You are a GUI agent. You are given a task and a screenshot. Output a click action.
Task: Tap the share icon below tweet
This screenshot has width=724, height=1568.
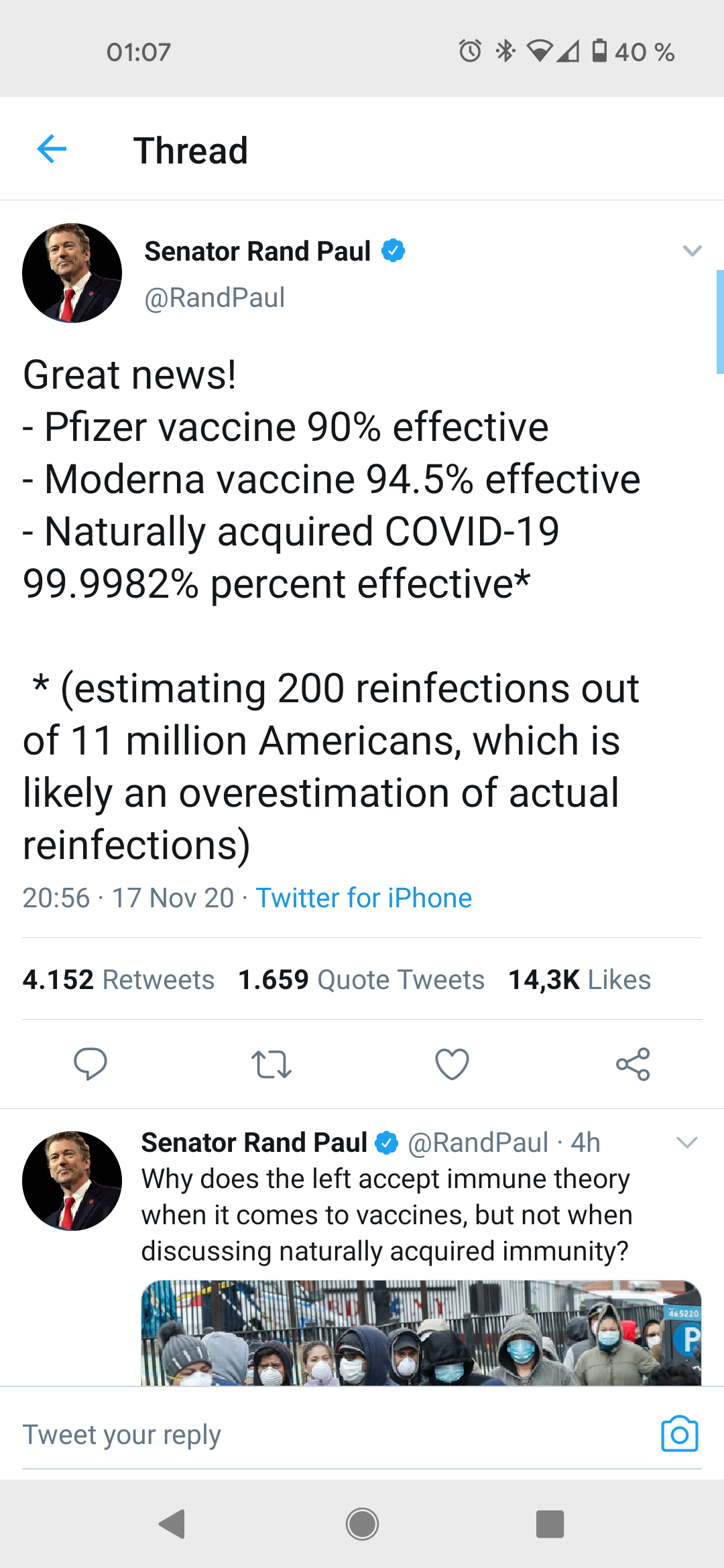coord(633,1064)
